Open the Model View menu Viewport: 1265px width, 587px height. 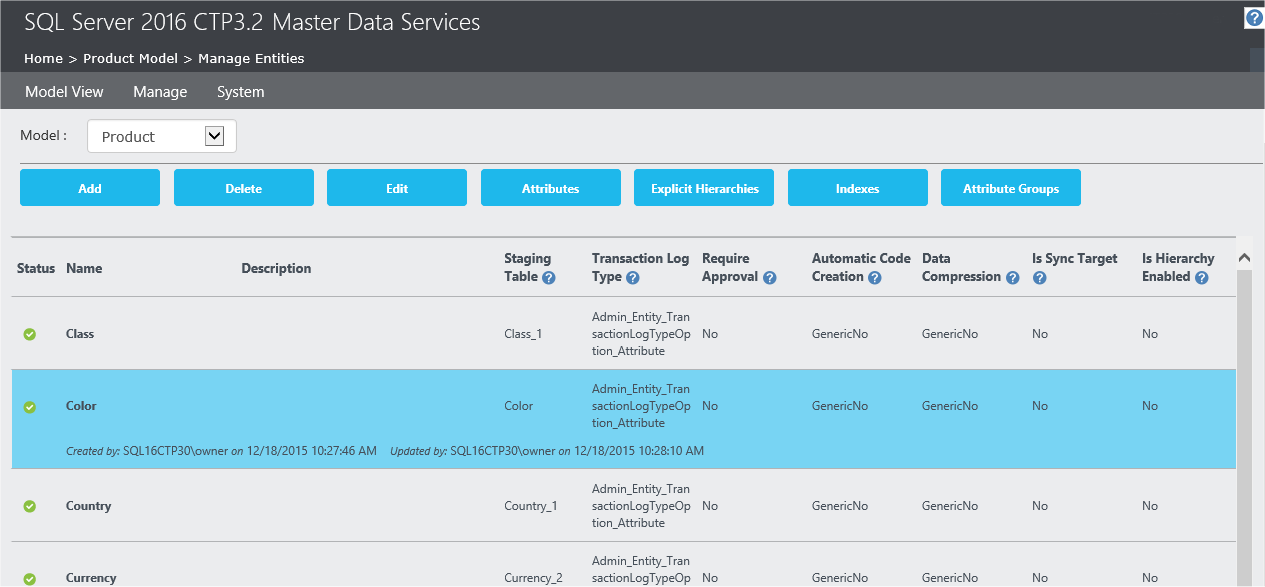pyautogui.click(x=64, y=92)
